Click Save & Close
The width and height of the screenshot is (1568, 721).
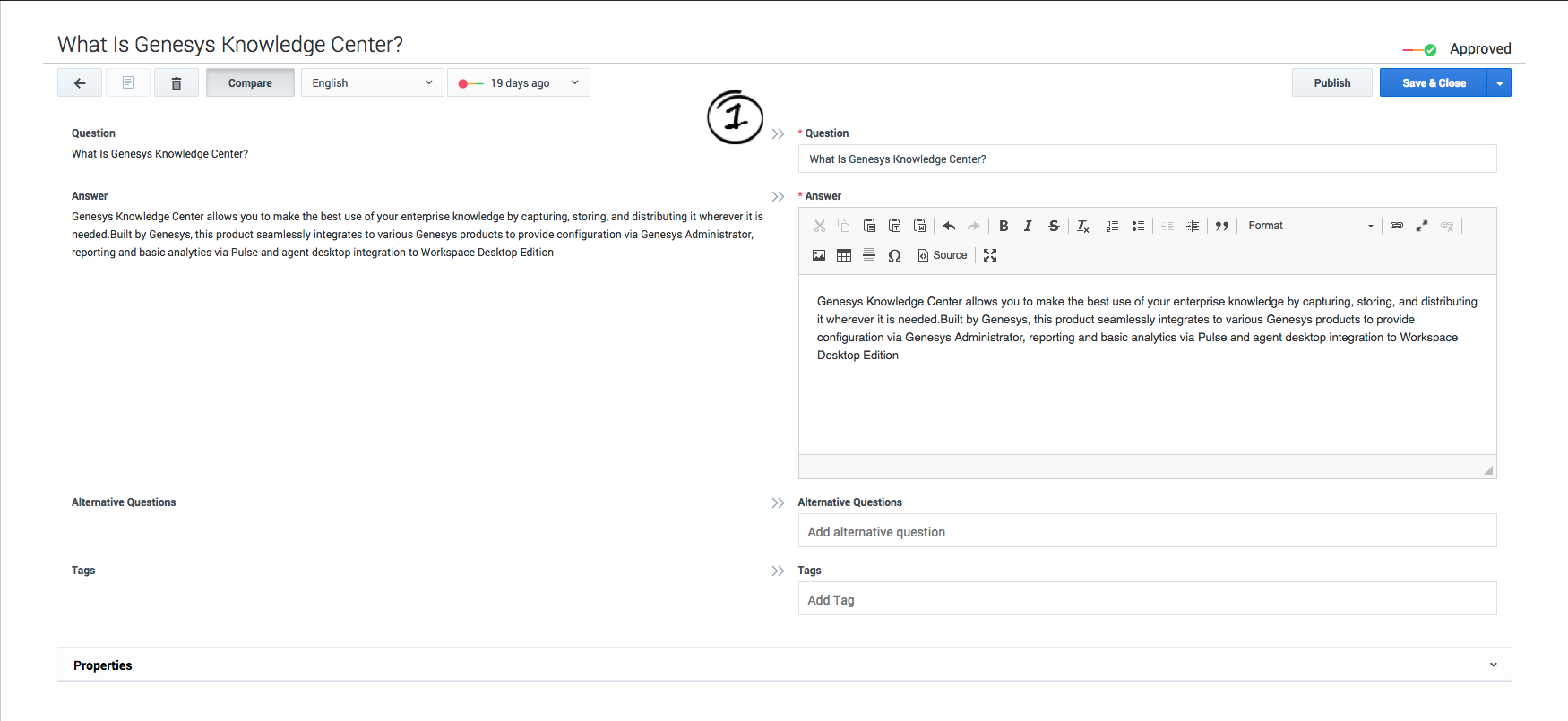[x=1434, y=83]
